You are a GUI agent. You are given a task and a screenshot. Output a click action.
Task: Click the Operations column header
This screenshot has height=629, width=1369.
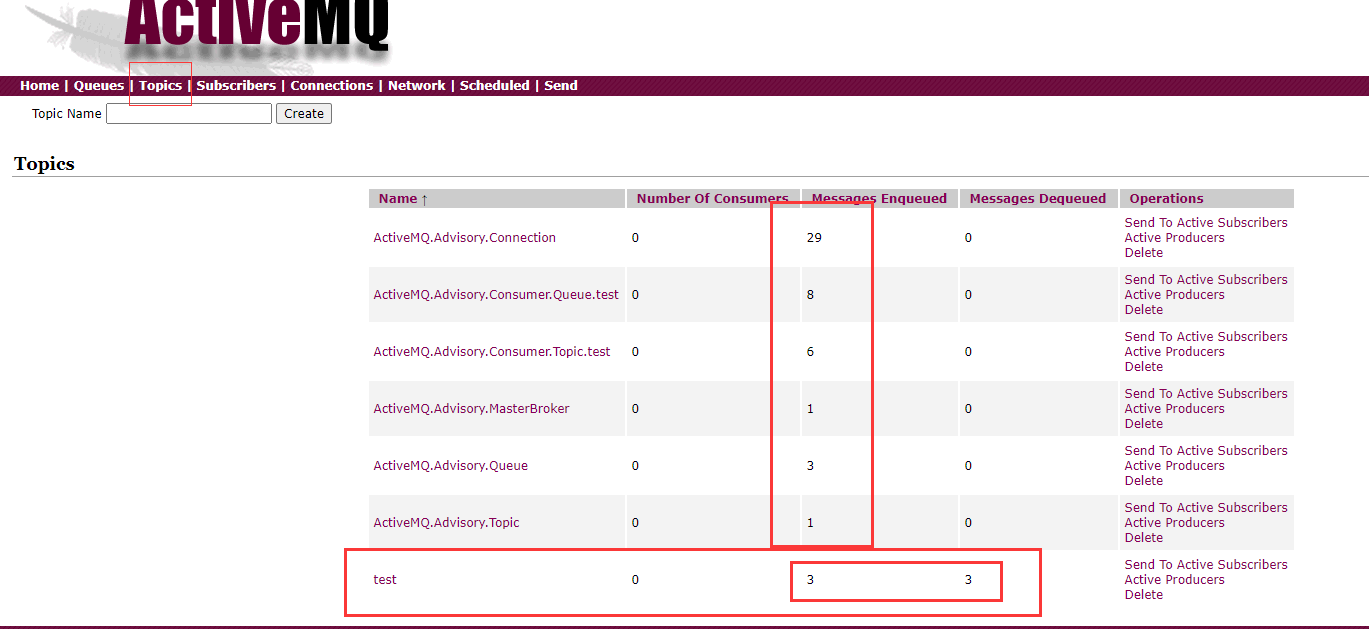tap(1166, 199)
